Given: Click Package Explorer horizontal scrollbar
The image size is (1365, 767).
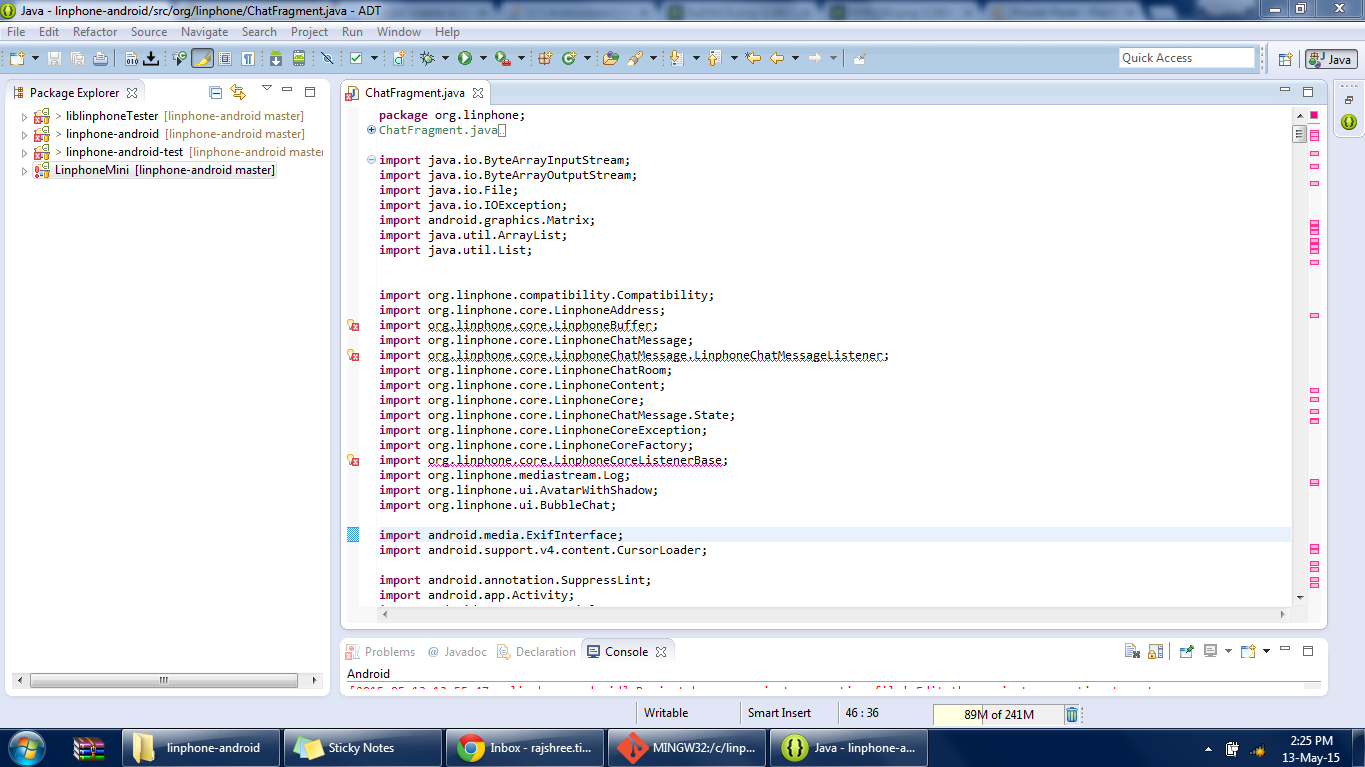Looking at the screenshot, I should point(163,680).
